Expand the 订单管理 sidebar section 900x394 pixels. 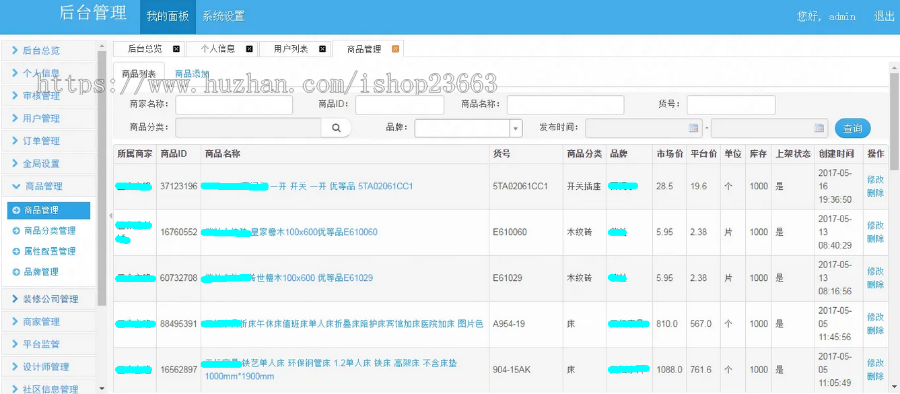[x=49, y=141]
